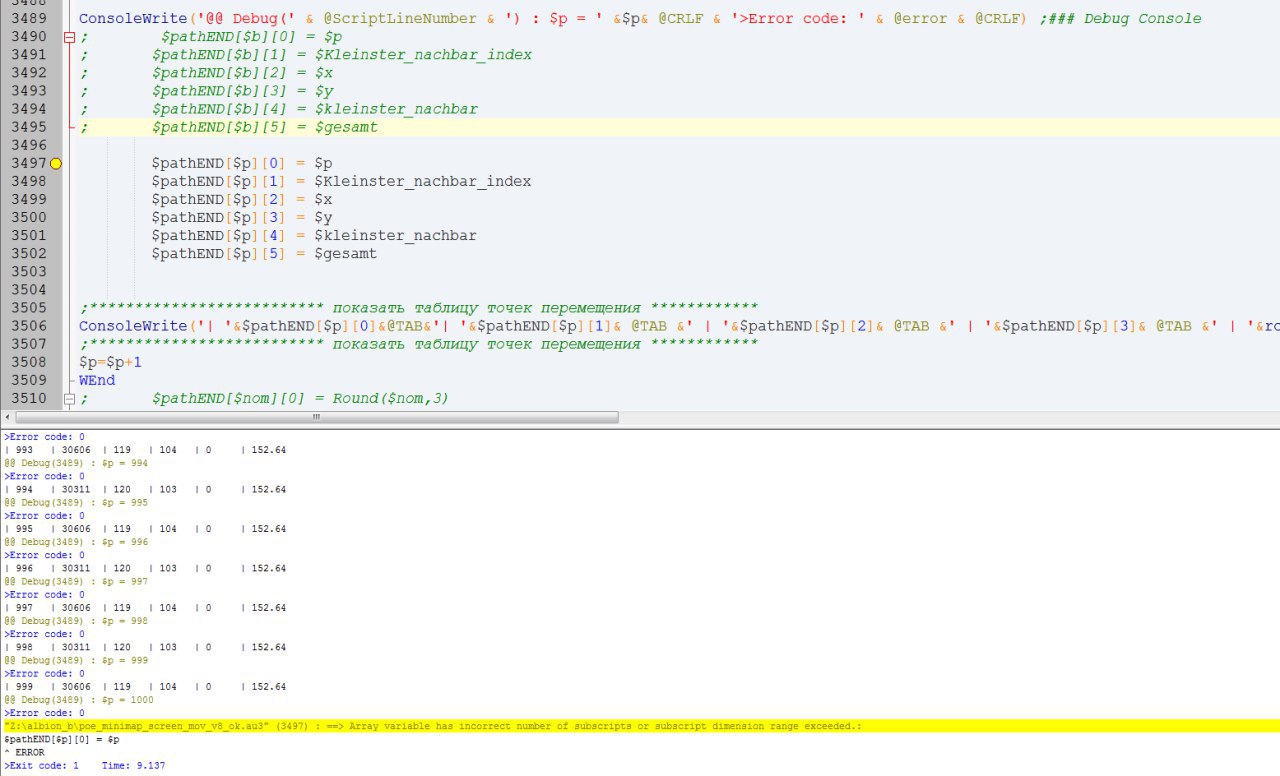This screenshot has height=776, width=1280.
Task: Click the '$pathEND[$p][2] = $x' line
Action: pyautogui.click(x=242, y=199)
